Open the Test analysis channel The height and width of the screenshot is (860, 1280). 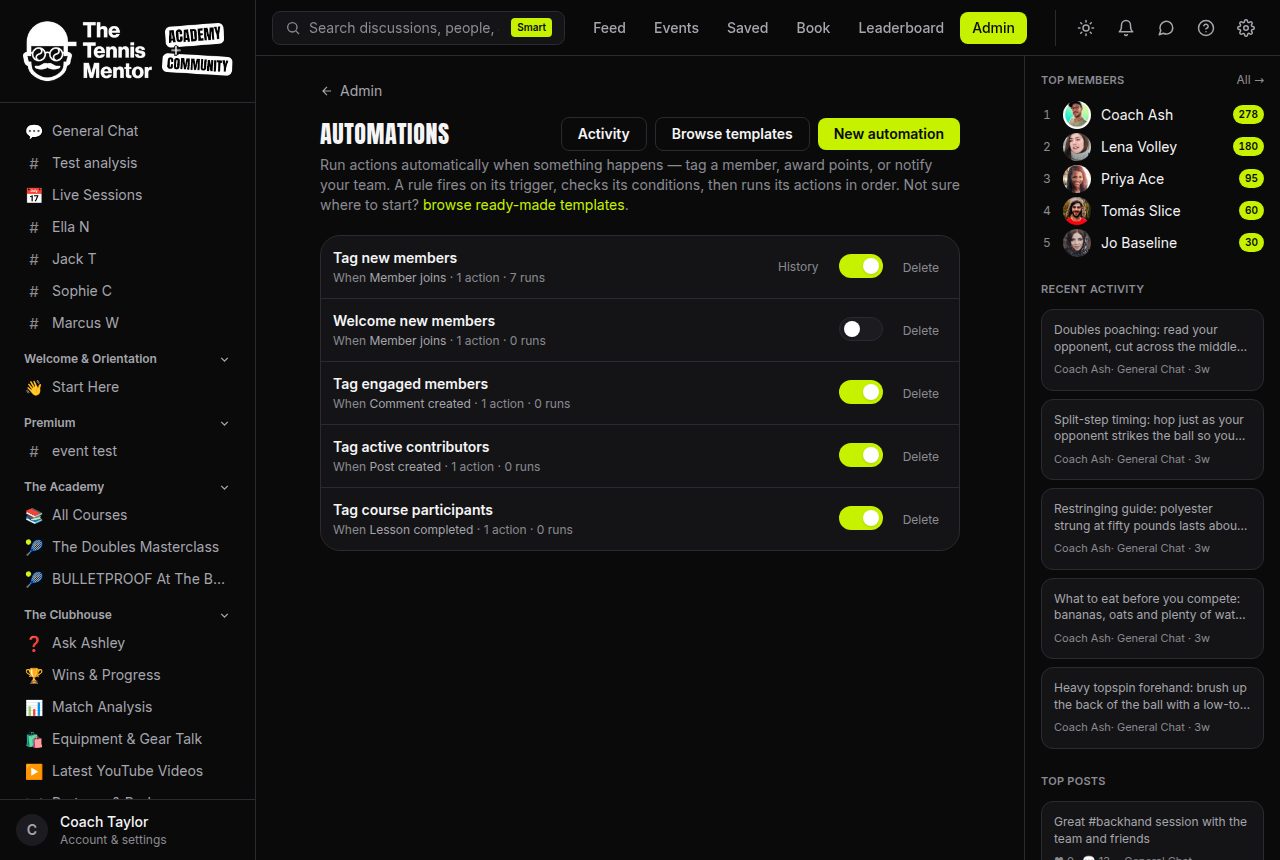coord(128,163)
